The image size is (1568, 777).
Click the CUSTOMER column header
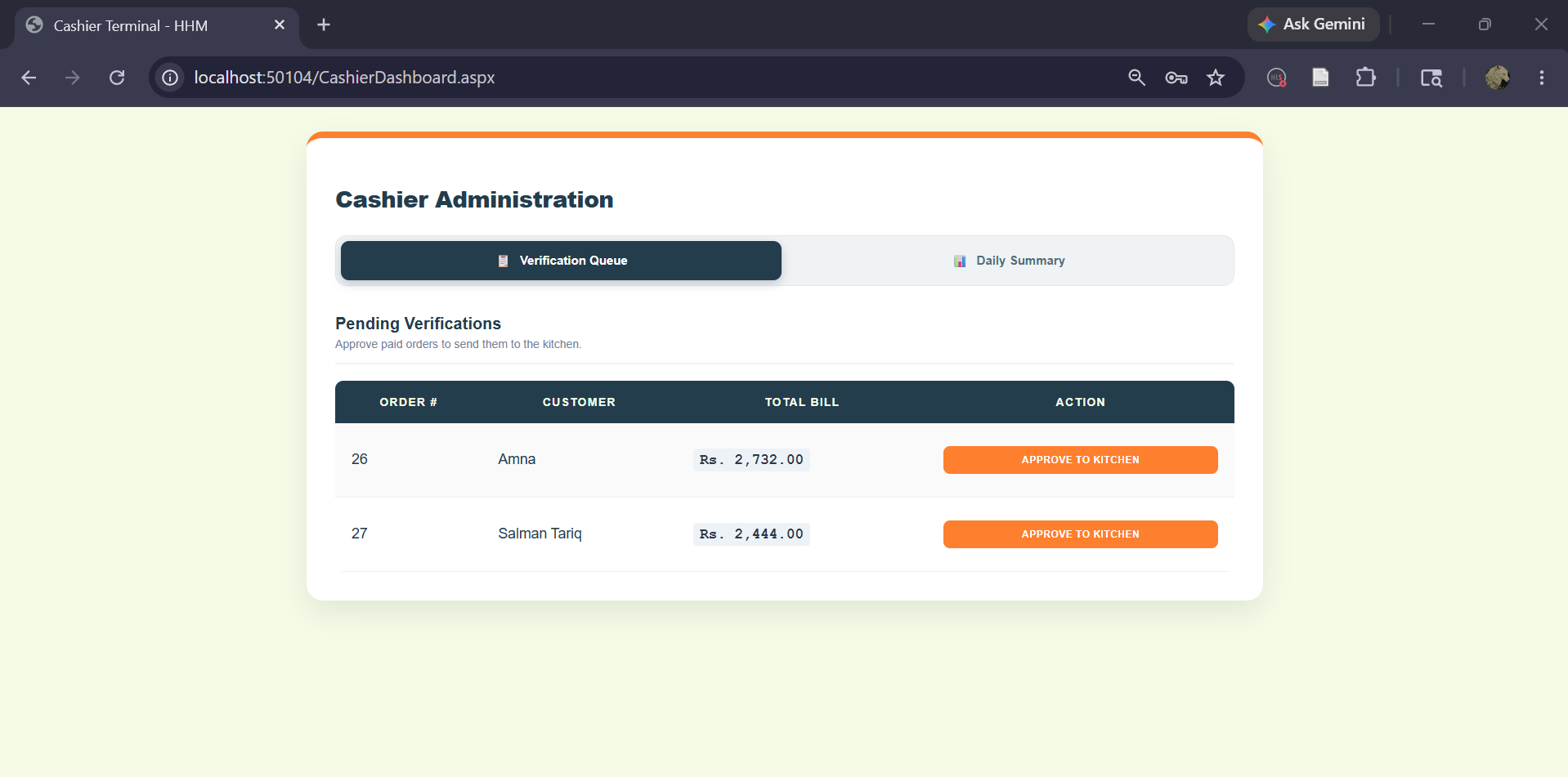[579, 402]
